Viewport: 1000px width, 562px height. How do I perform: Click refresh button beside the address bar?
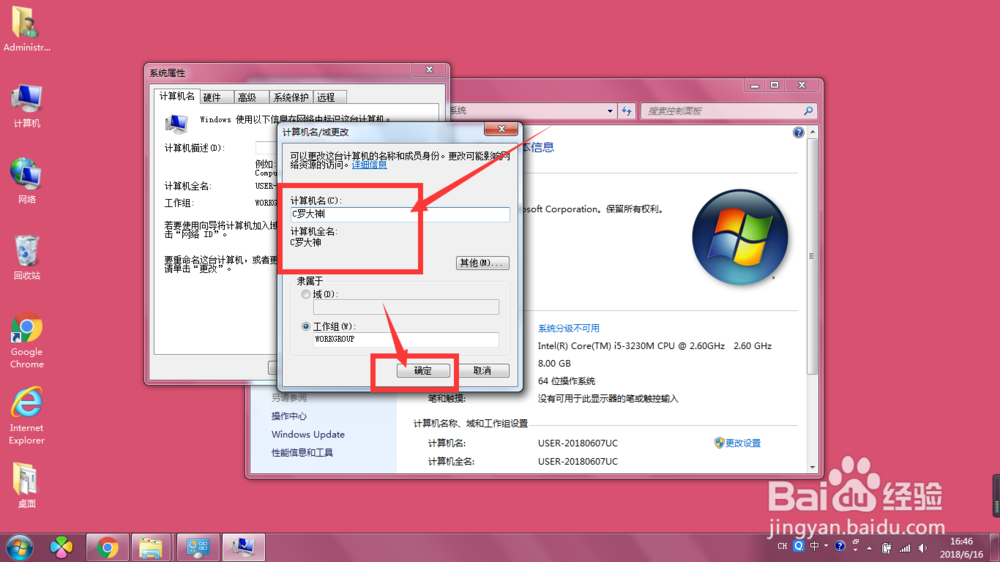coord(626,111)
